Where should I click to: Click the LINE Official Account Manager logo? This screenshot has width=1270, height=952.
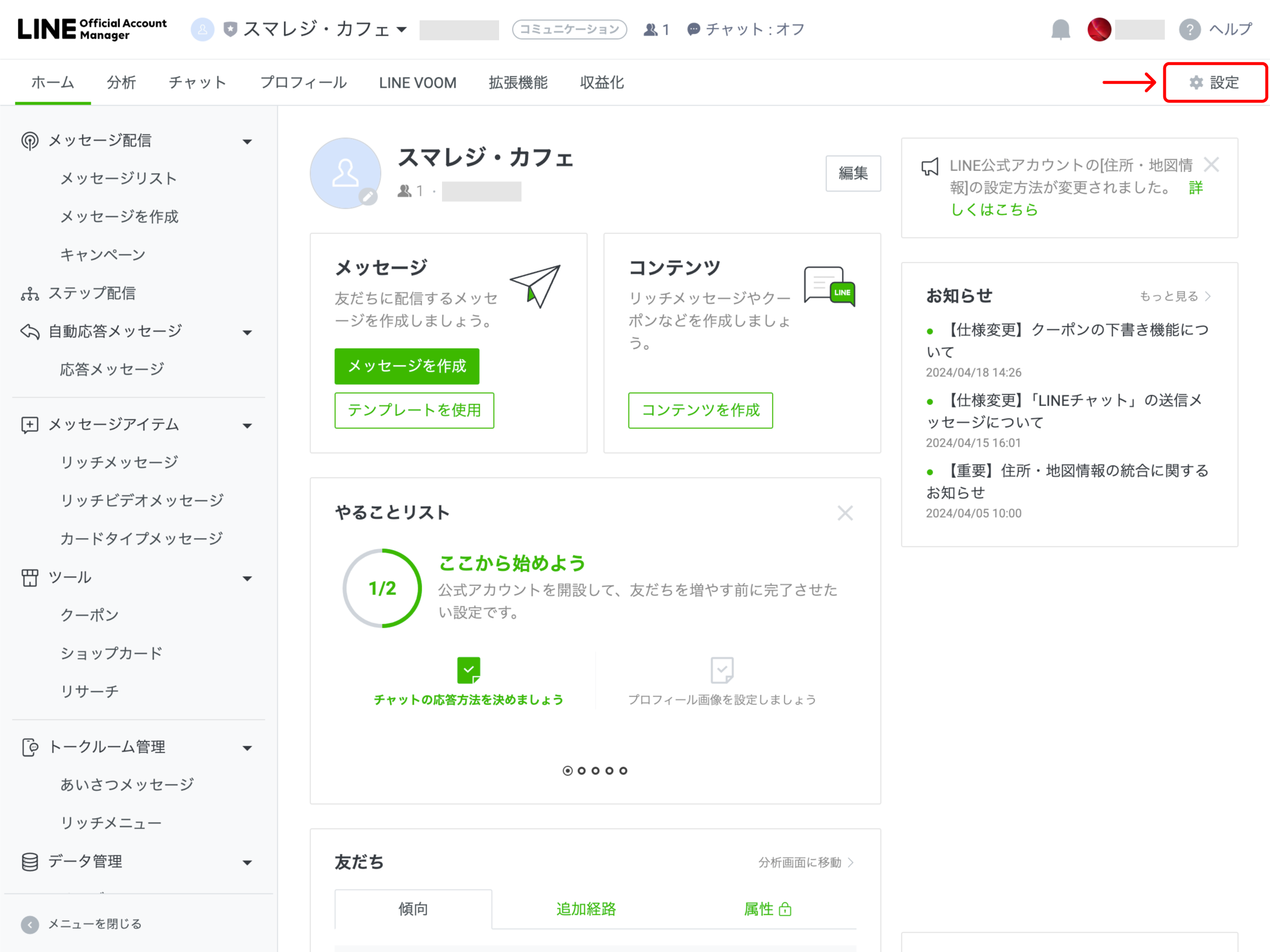tap(92, 29)
